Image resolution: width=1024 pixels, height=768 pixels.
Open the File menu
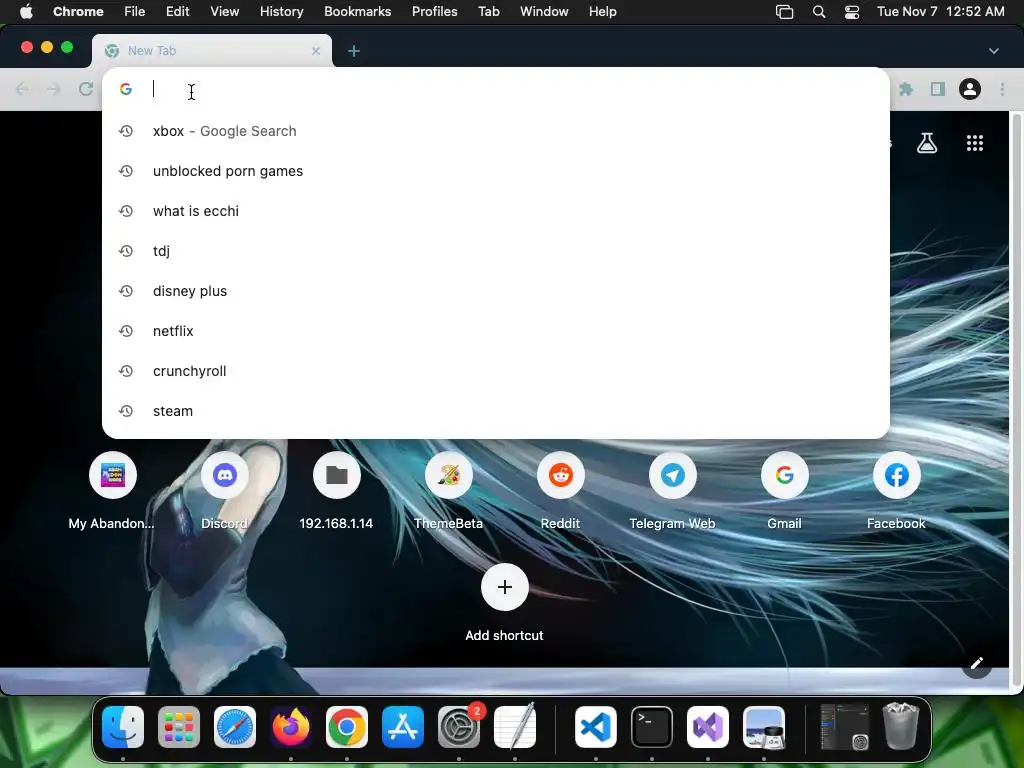pyautogui.click(x=135, y=12)
